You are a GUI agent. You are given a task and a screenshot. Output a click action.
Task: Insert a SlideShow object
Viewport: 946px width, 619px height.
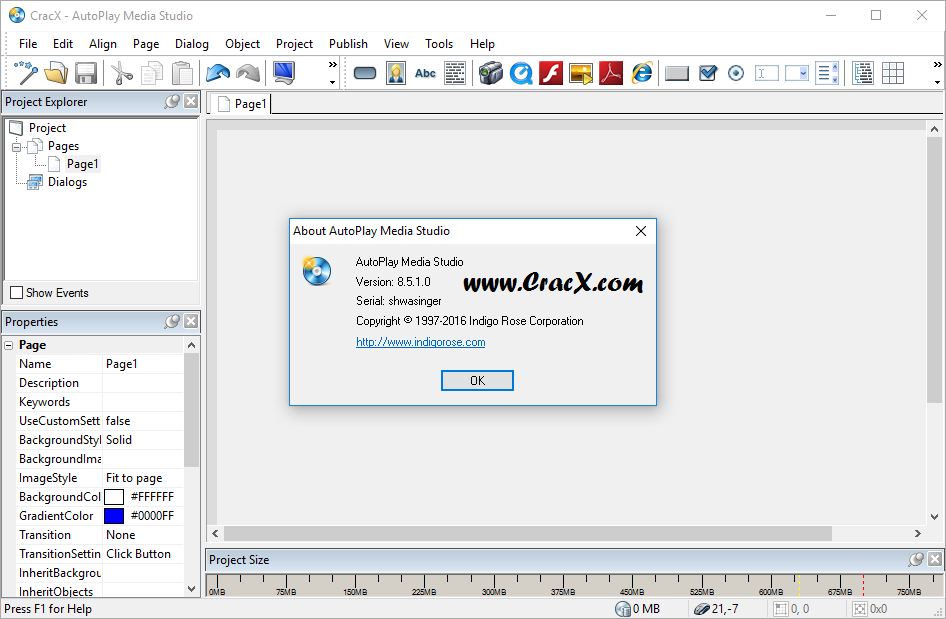click(x=581, y=73)
